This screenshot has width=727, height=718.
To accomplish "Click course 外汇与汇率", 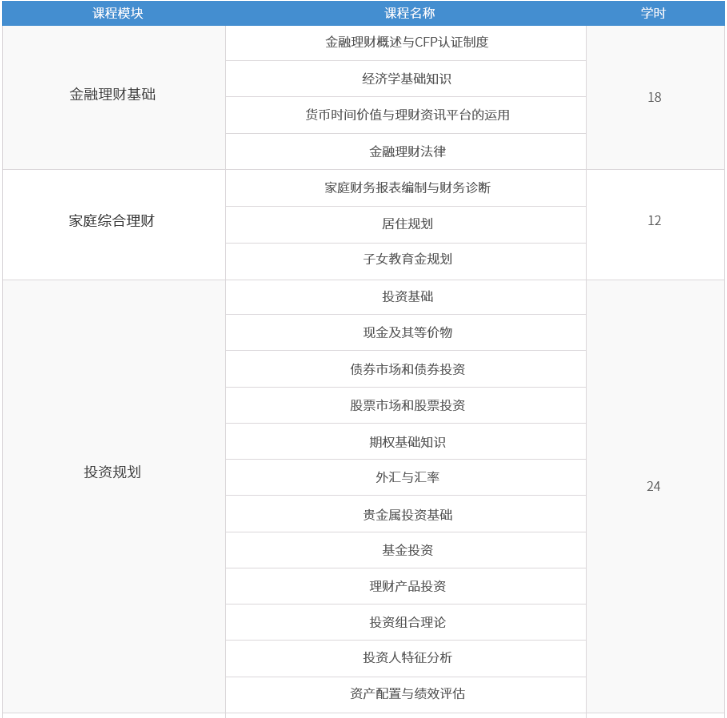I will pyautogui.click(x=407, y=477).
